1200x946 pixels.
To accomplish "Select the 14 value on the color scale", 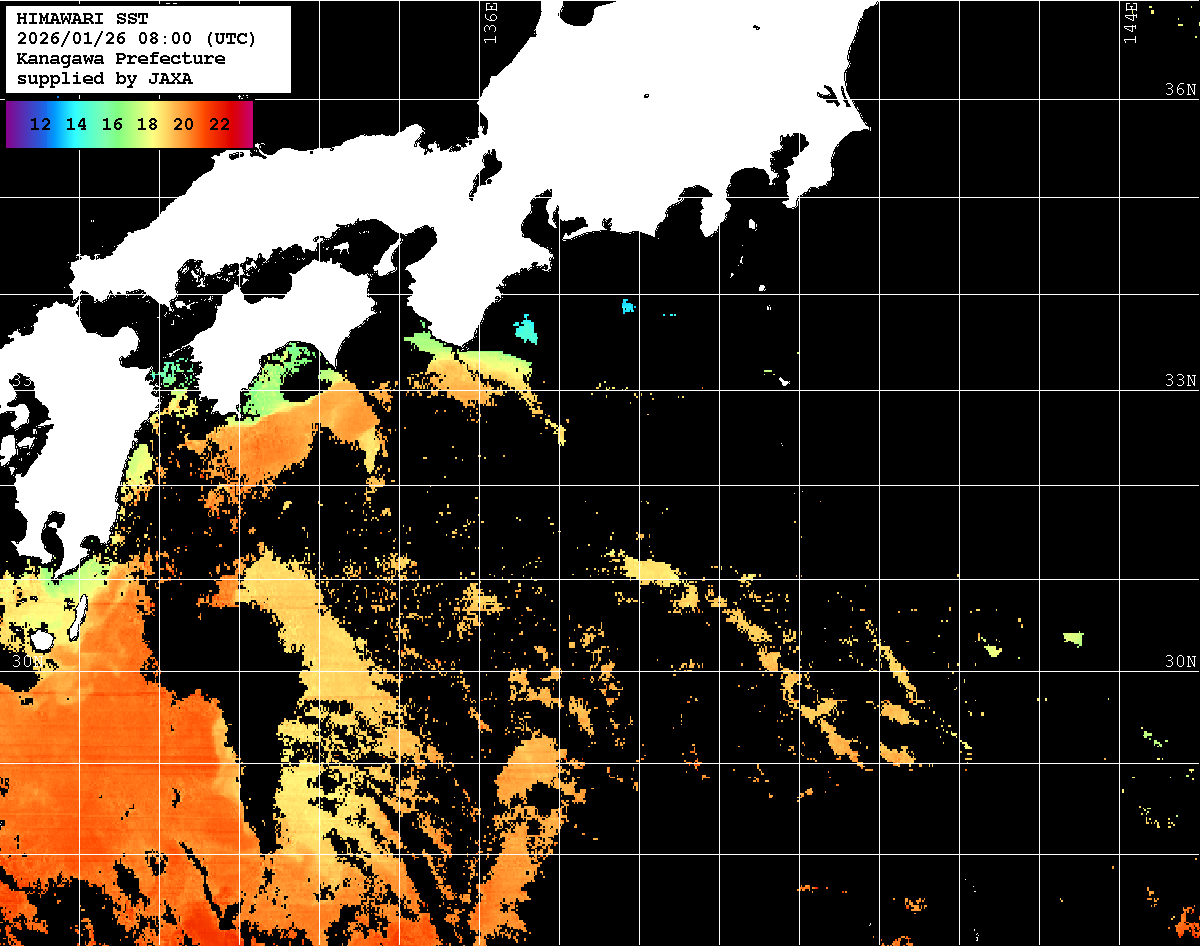I will click(x=76, y=125).
